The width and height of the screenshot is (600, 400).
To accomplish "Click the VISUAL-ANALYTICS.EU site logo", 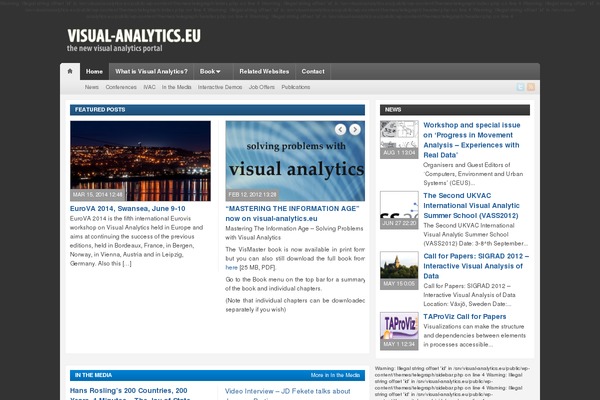I will pos(134,36).
